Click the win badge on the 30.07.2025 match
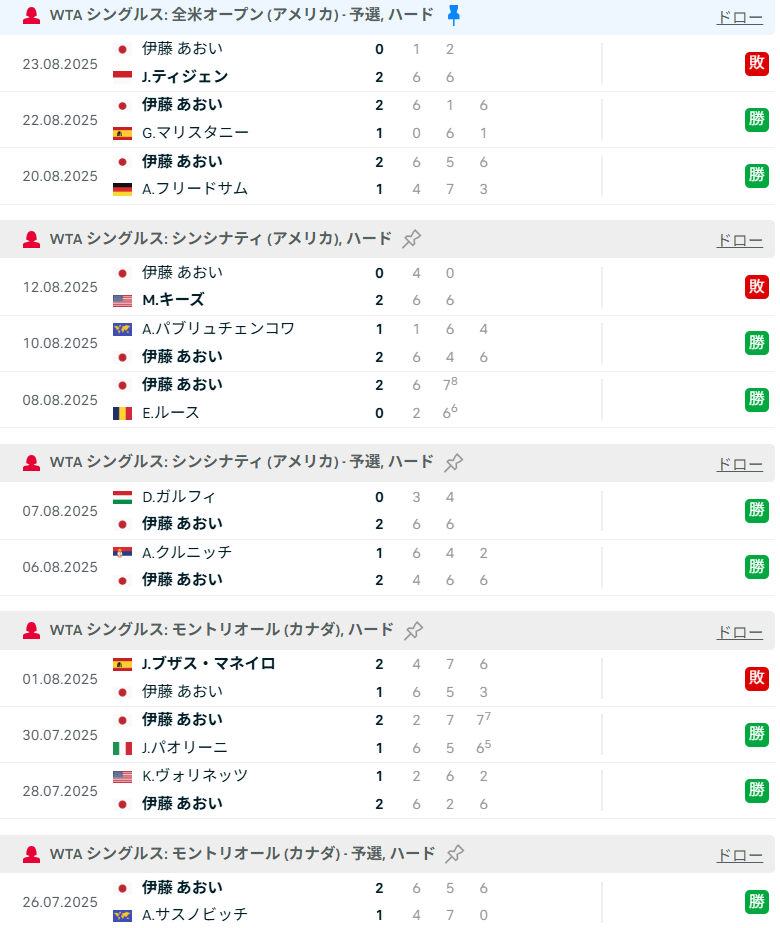The height and width of the screenshot is (928, 780). click(x=757, y=733)
